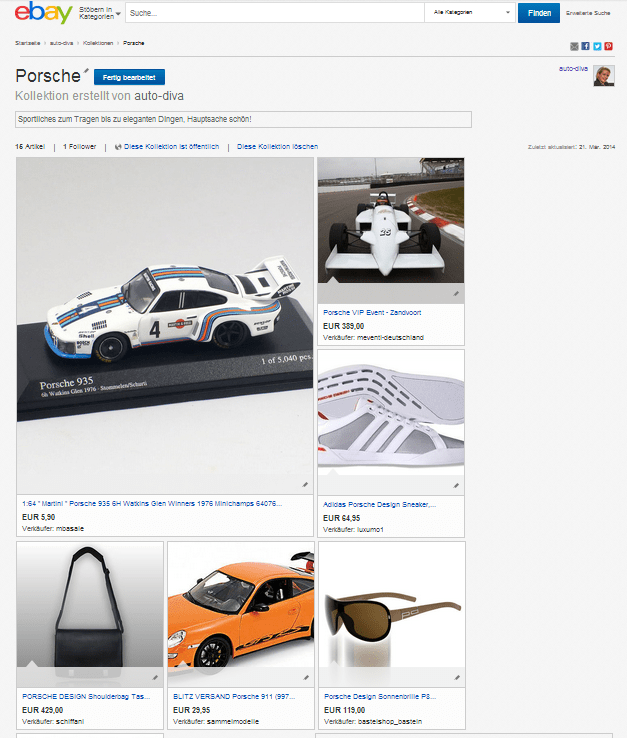Open the auto-diva profile avatar

pyautogui.click(x=604, y=76)
